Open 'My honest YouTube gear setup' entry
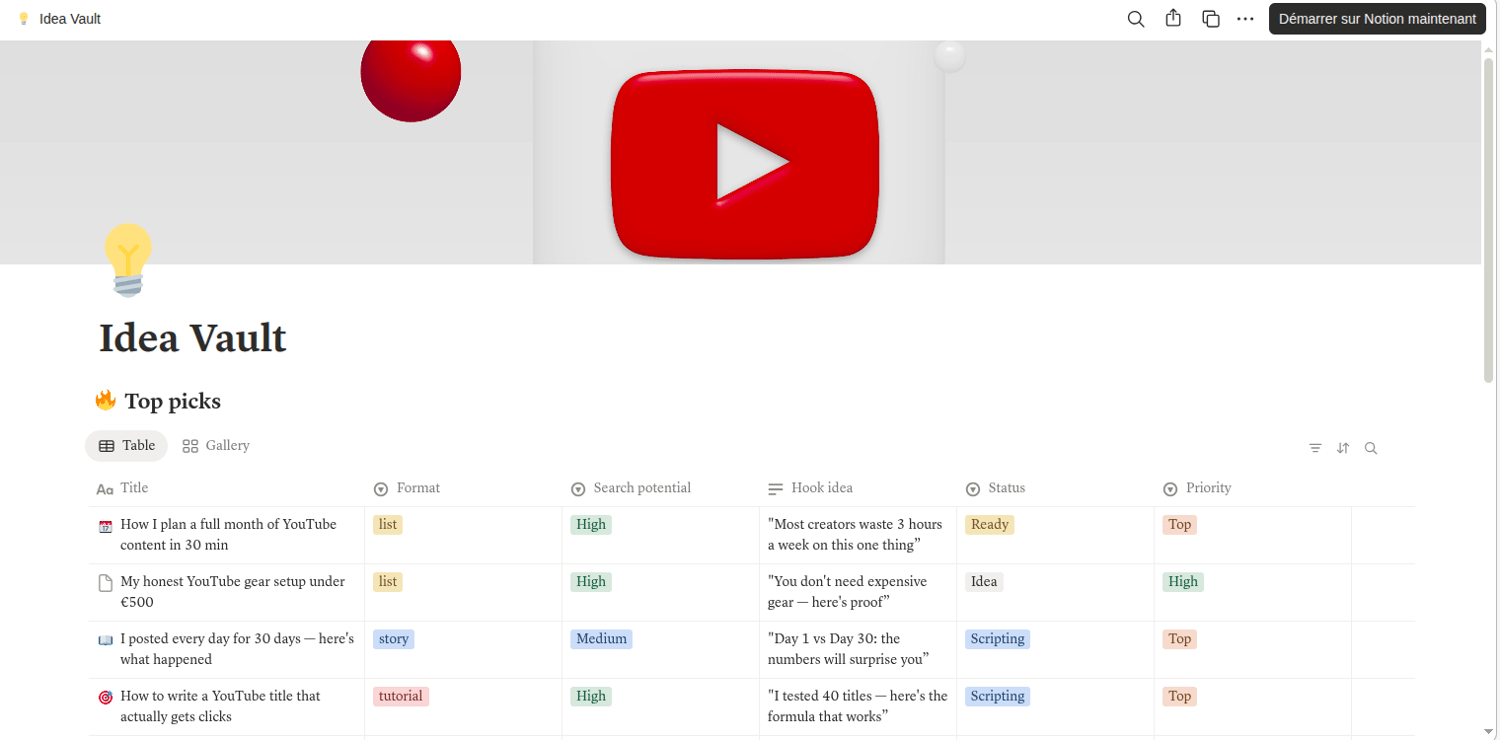 (x=232, y=592)
